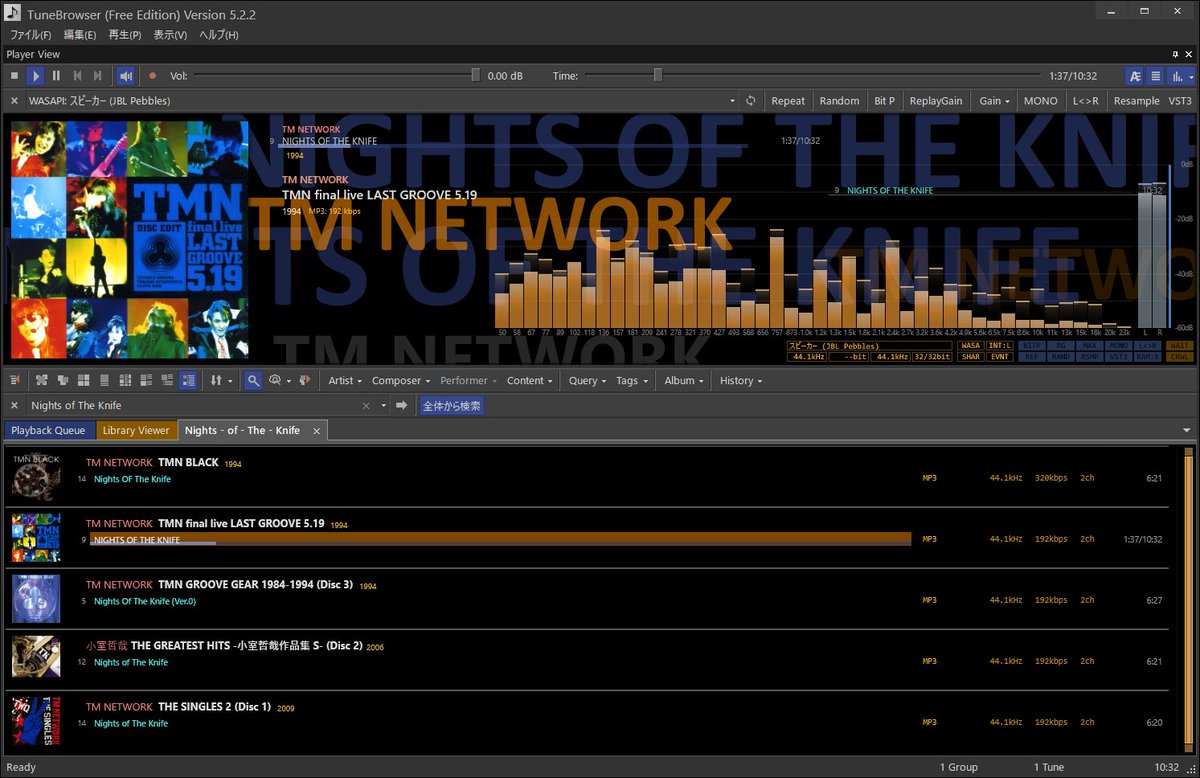
Task: Pause playback with the pause button
Action: point(56,75)
